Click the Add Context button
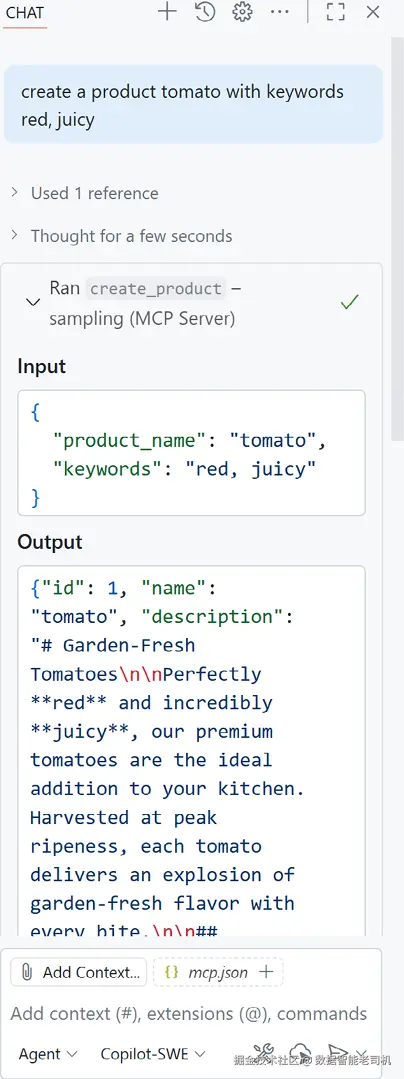Viewport: 404px width, 1079px height. 78,972
